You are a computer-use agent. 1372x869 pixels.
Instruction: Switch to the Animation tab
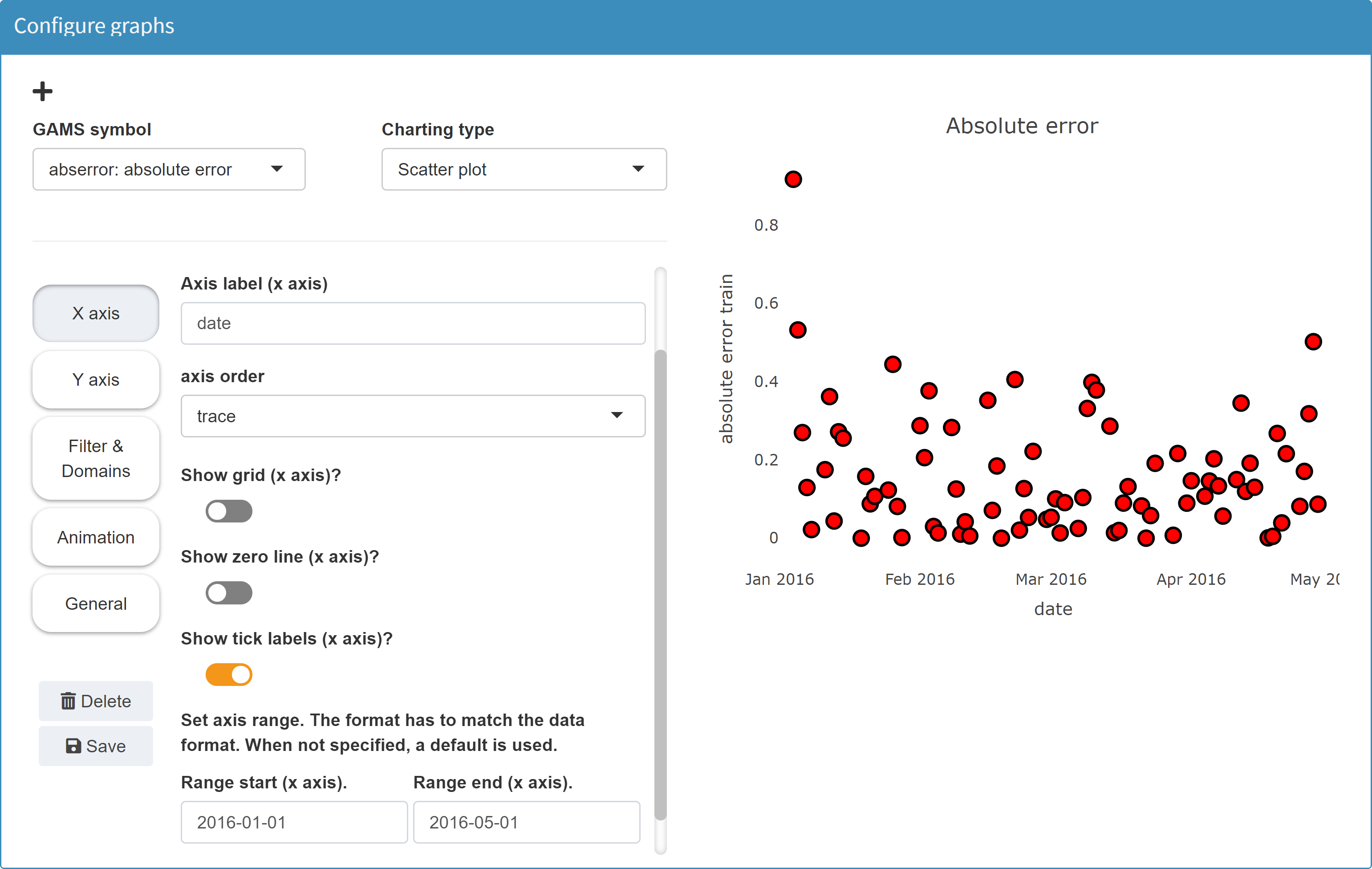click(x=95, y=537)
